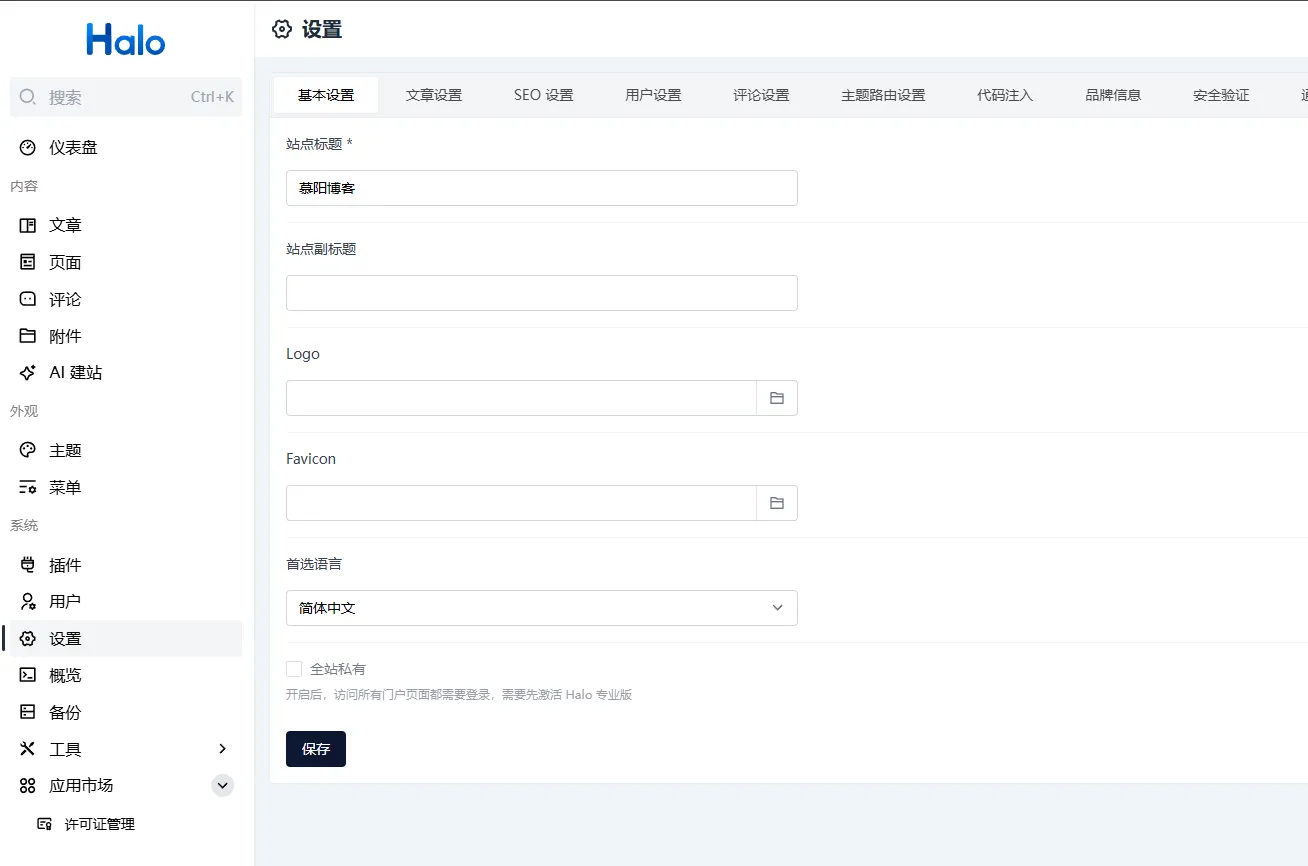Click the 插件 plug icon
The height and width of the screenshot is (866, 1308).
(x=28, y=565)
